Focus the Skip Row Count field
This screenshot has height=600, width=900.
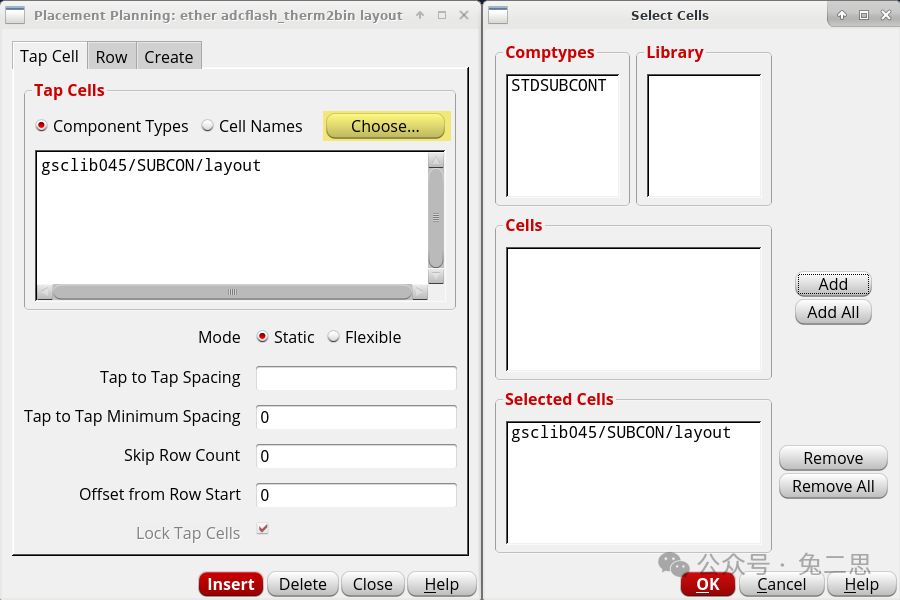356,456
